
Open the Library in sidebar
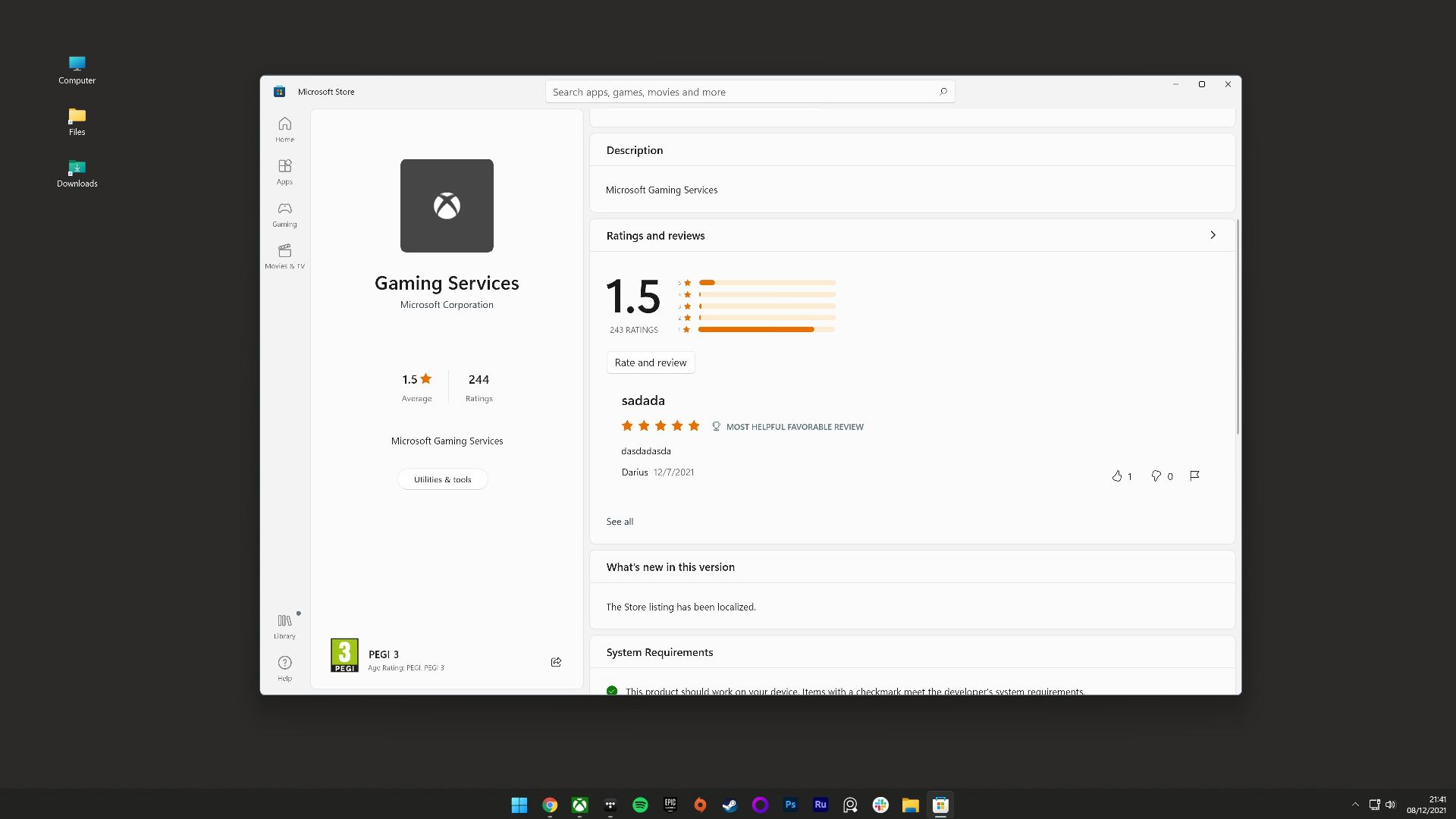point(284,626)
